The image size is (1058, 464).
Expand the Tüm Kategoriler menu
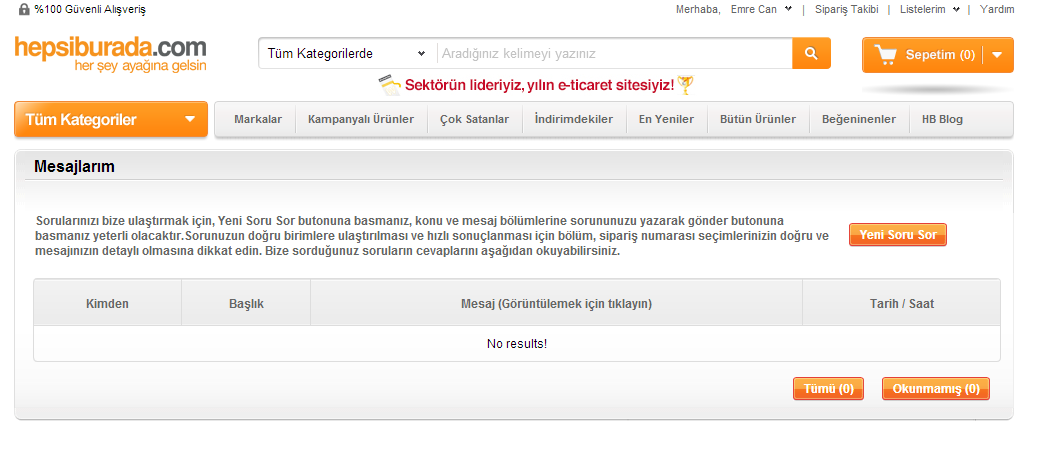click(110, 120)
